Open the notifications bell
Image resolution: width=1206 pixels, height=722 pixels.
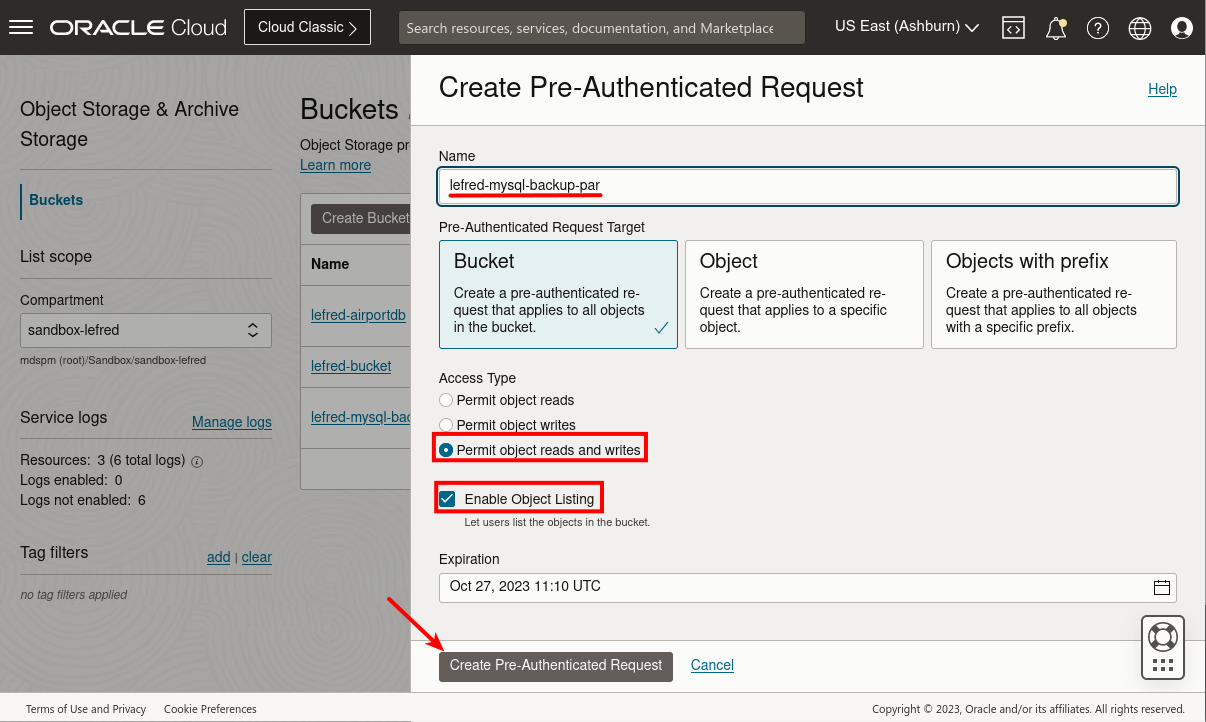(x=1056, y=28)
